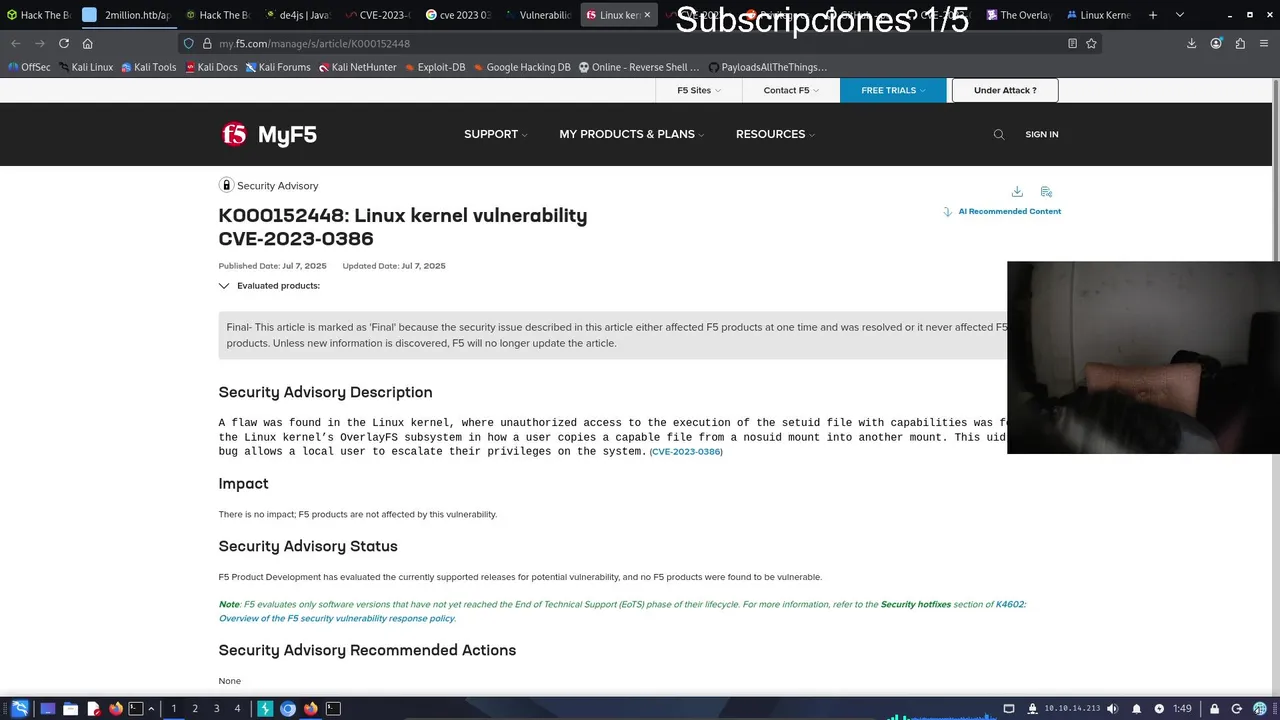Viewport: 1280px width, 720px height.
Task: Reload the page with the refresh icon
Action: point(64,44)
